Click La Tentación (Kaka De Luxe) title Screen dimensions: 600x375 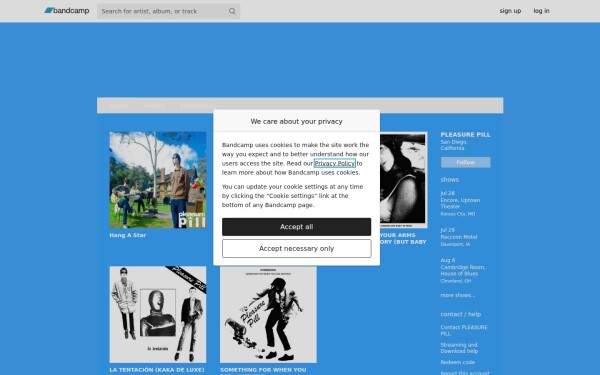[157, 370]
